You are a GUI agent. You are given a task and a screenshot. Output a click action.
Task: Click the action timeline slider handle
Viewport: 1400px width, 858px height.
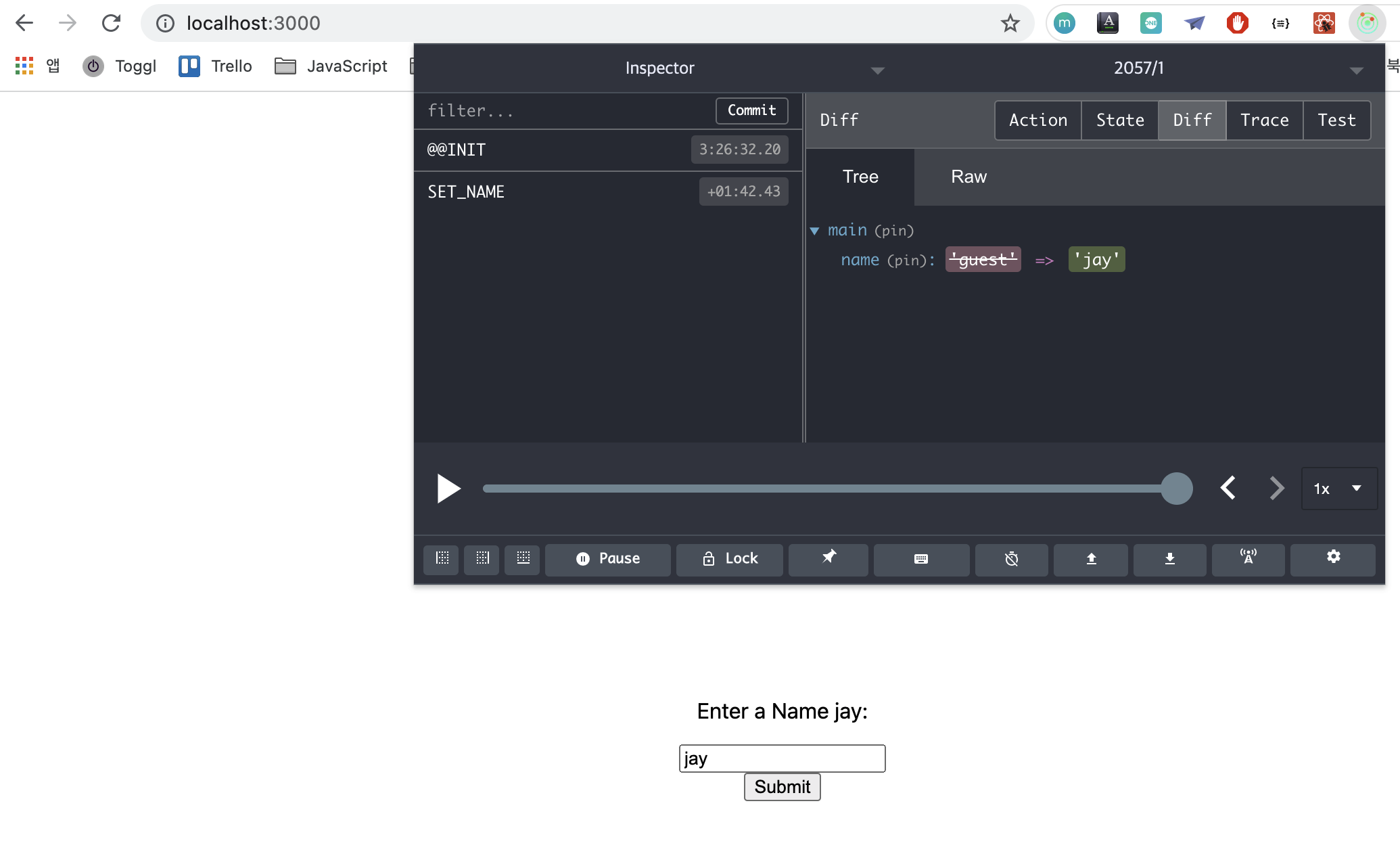[x=1177, y=489]
